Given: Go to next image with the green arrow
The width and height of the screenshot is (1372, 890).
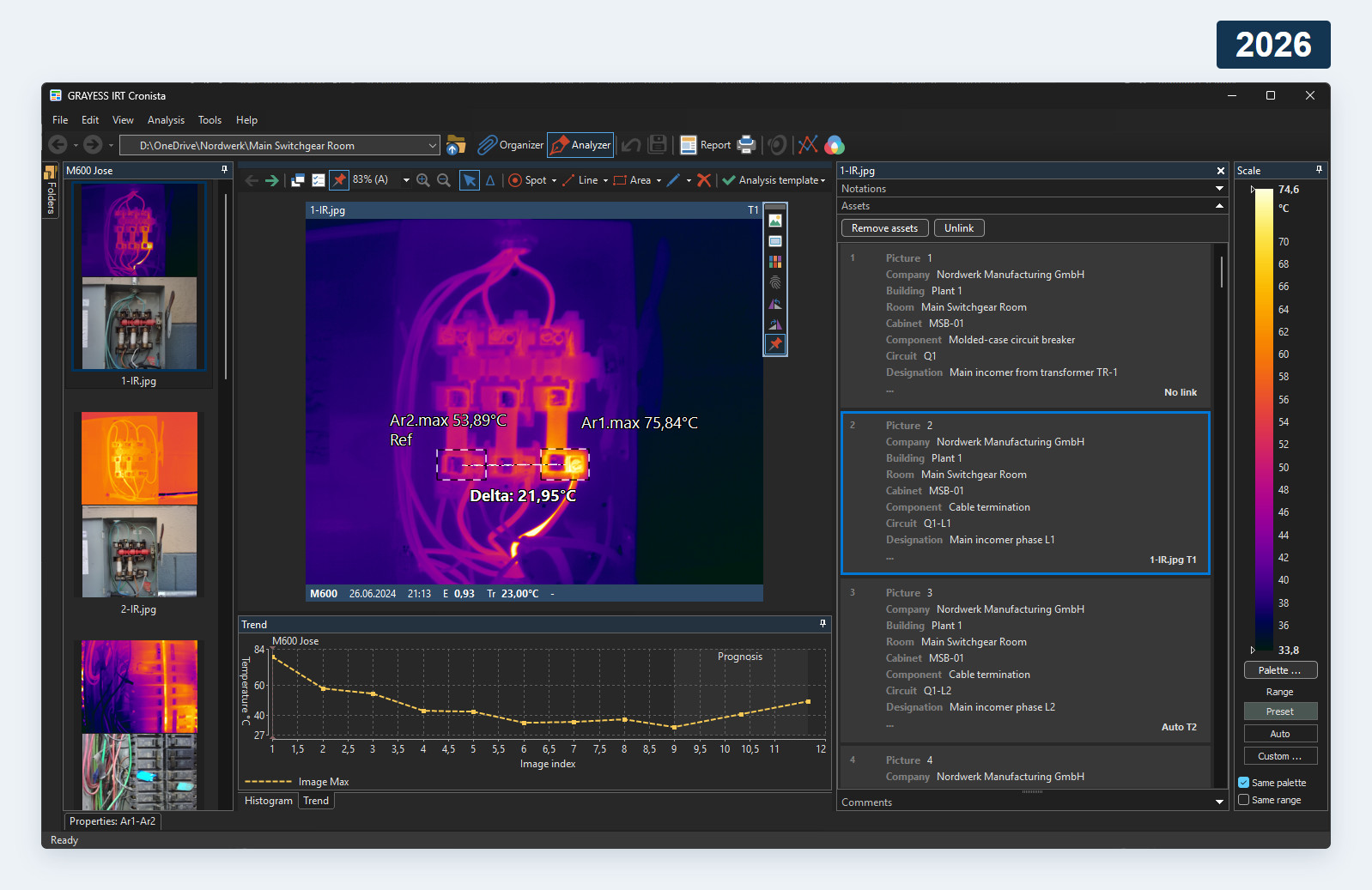Looking at the screenshot, I should [x=272, y=180].
